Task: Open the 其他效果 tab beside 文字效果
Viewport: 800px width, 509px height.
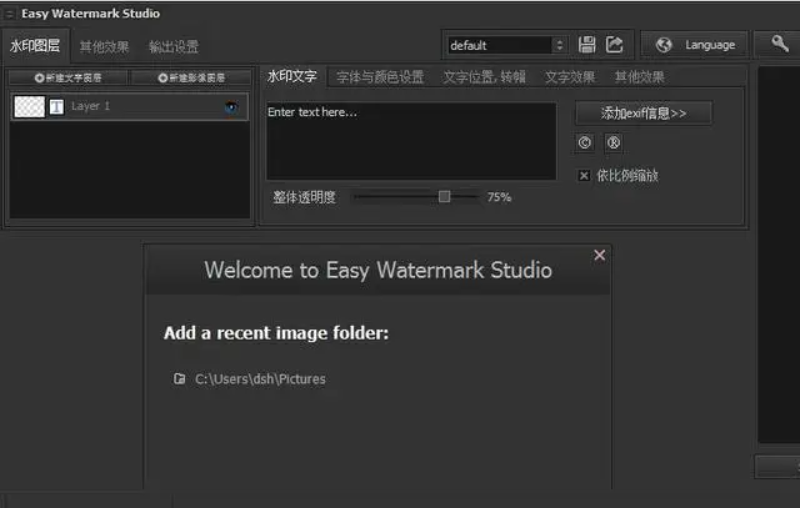Action: (639, 77)
